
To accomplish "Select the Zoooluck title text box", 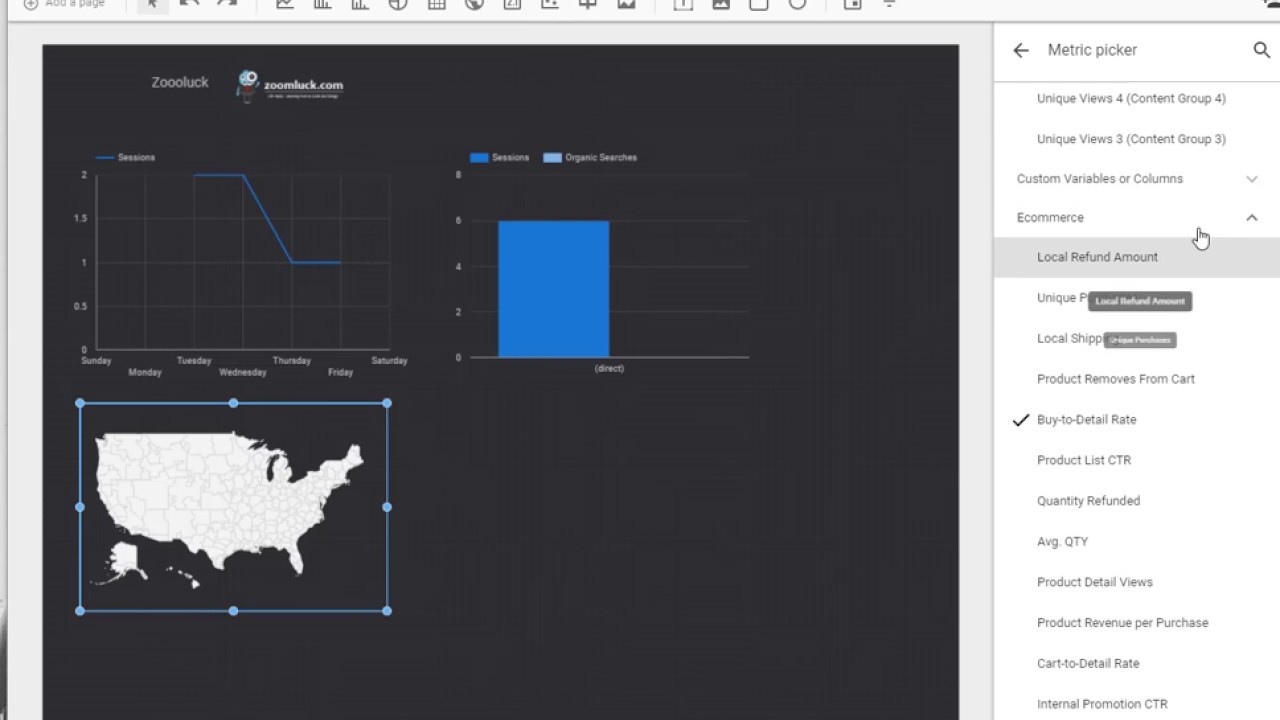I will pos(180,83).
